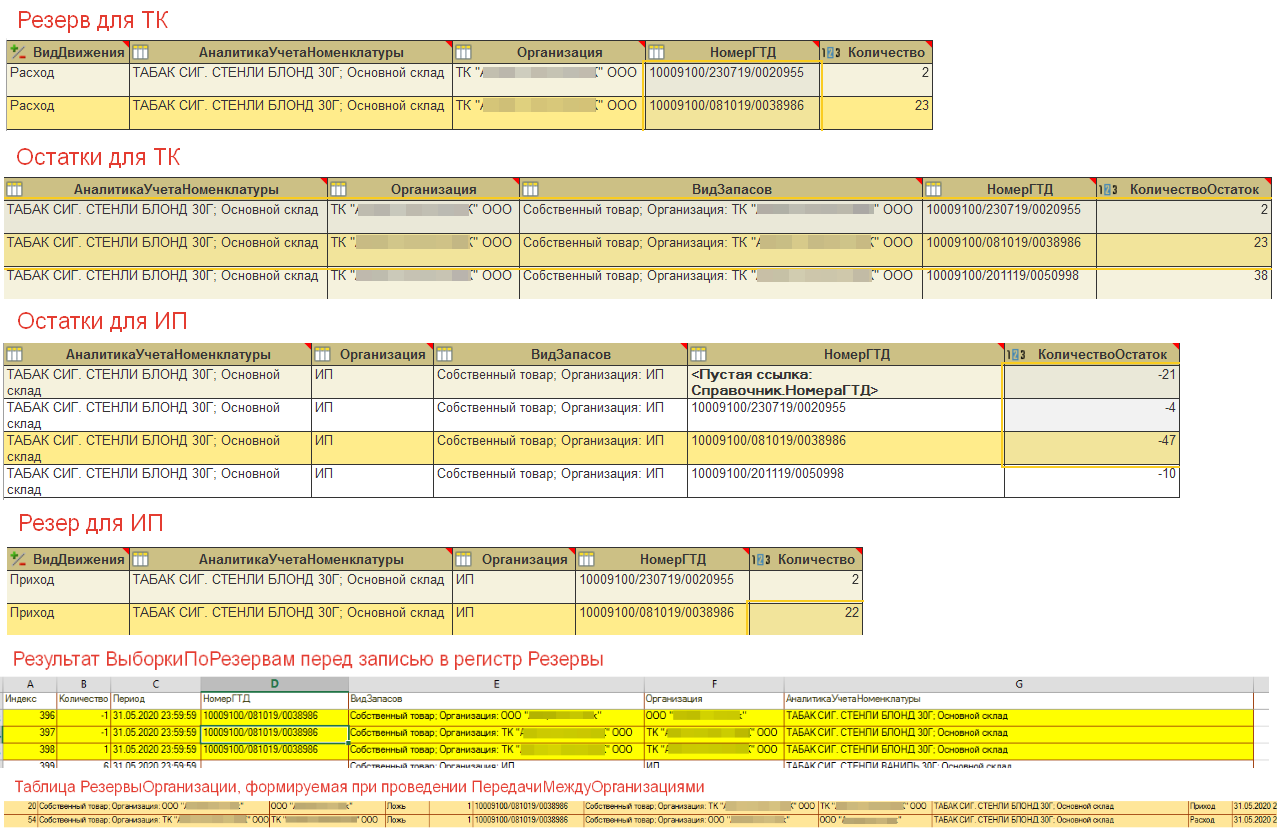The width and height of the screenshot is (1277, 838).
Task: Select spreadsheet column B header
Action: (83, 683)
